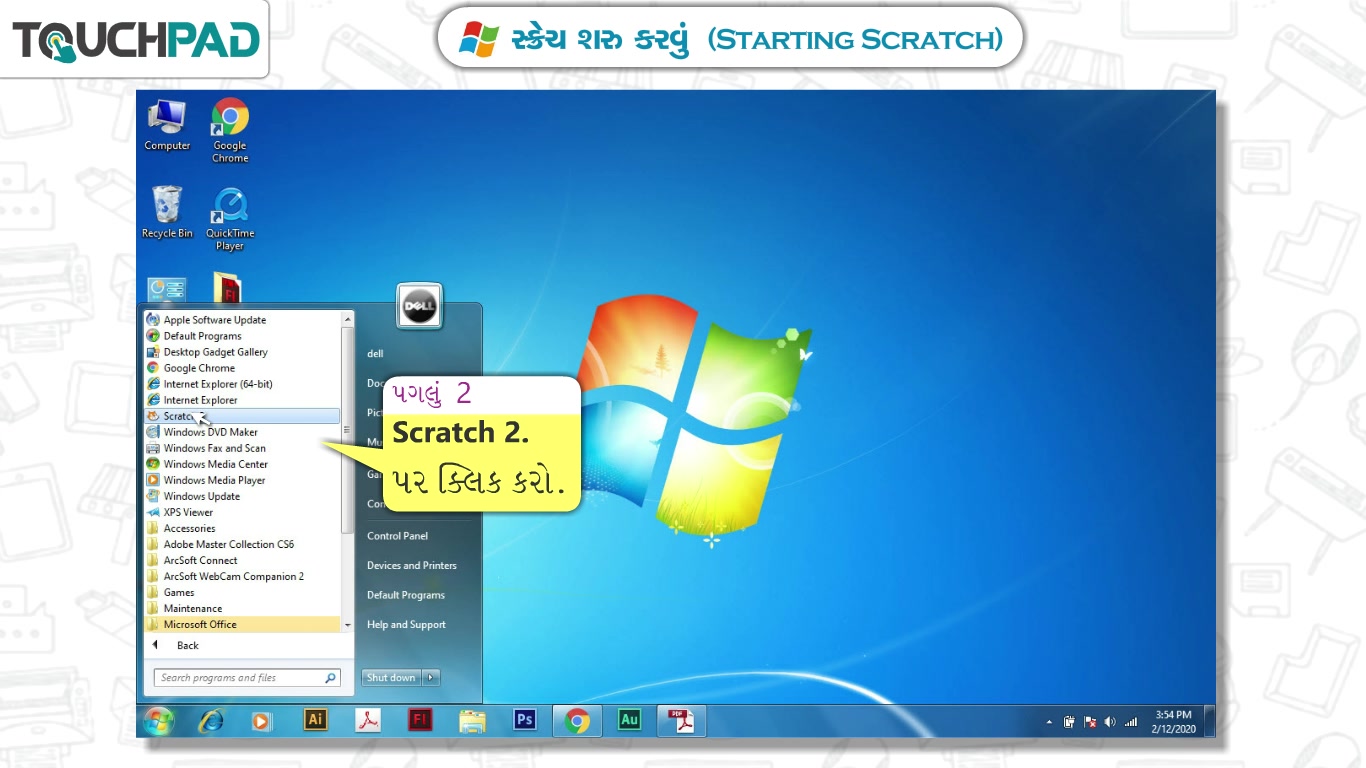The width and height of the screenshot is (1366, 768).
Task: Open the Google Chrome desktop shortcut
Action: tap(230, 130)
